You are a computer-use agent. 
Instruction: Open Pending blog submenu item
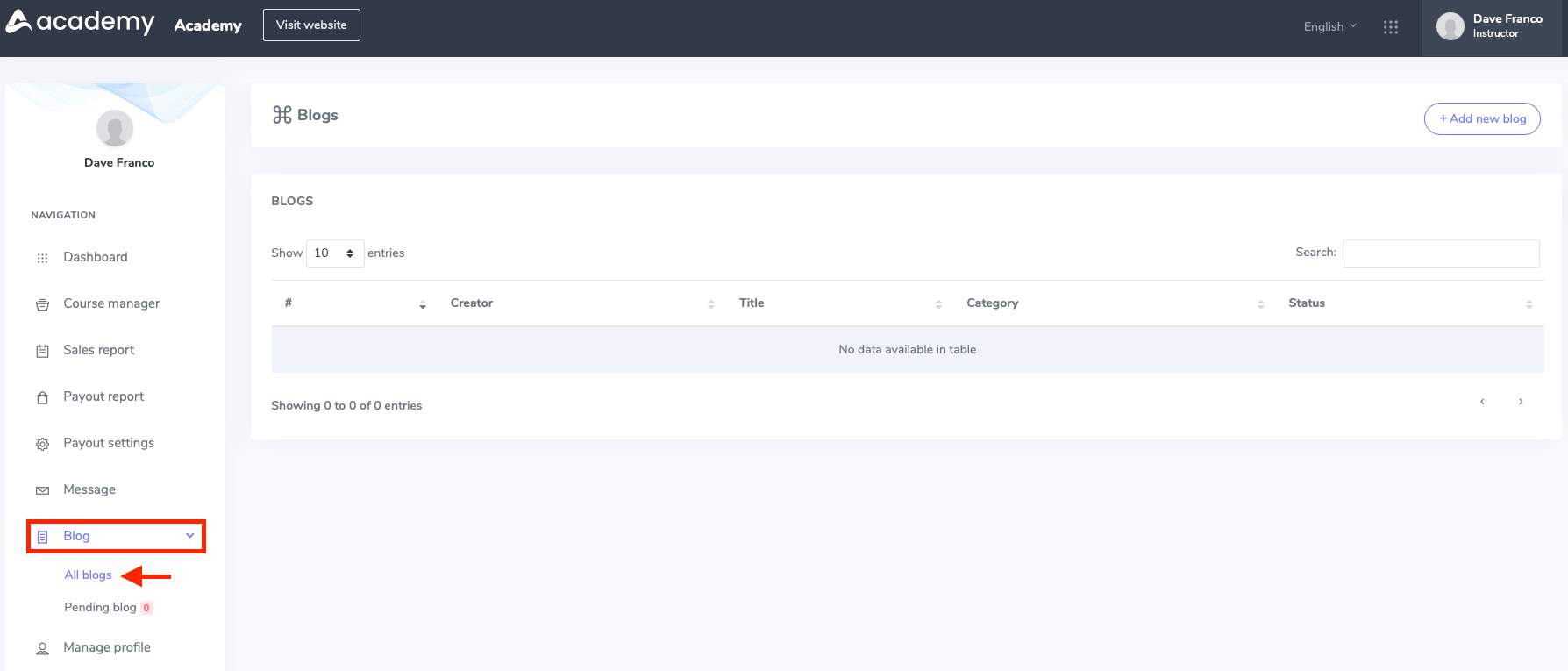click(100, 607)
